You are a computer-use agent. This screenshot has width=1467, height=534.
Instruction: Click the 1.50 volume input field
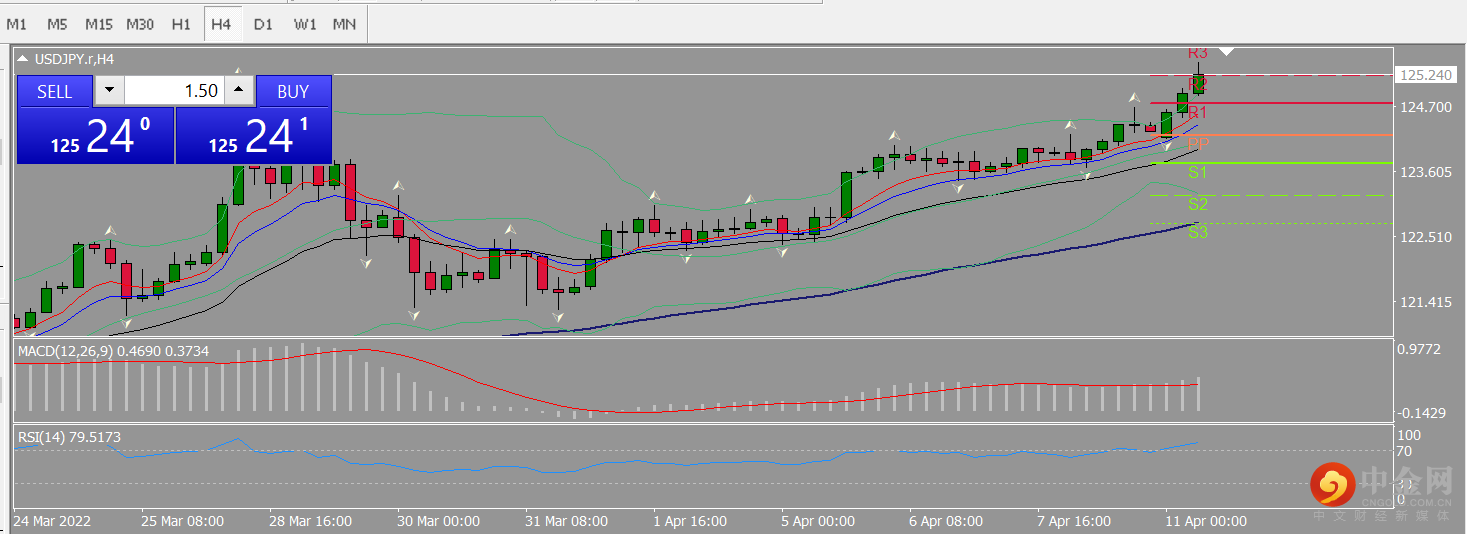(x=173, y=91)
